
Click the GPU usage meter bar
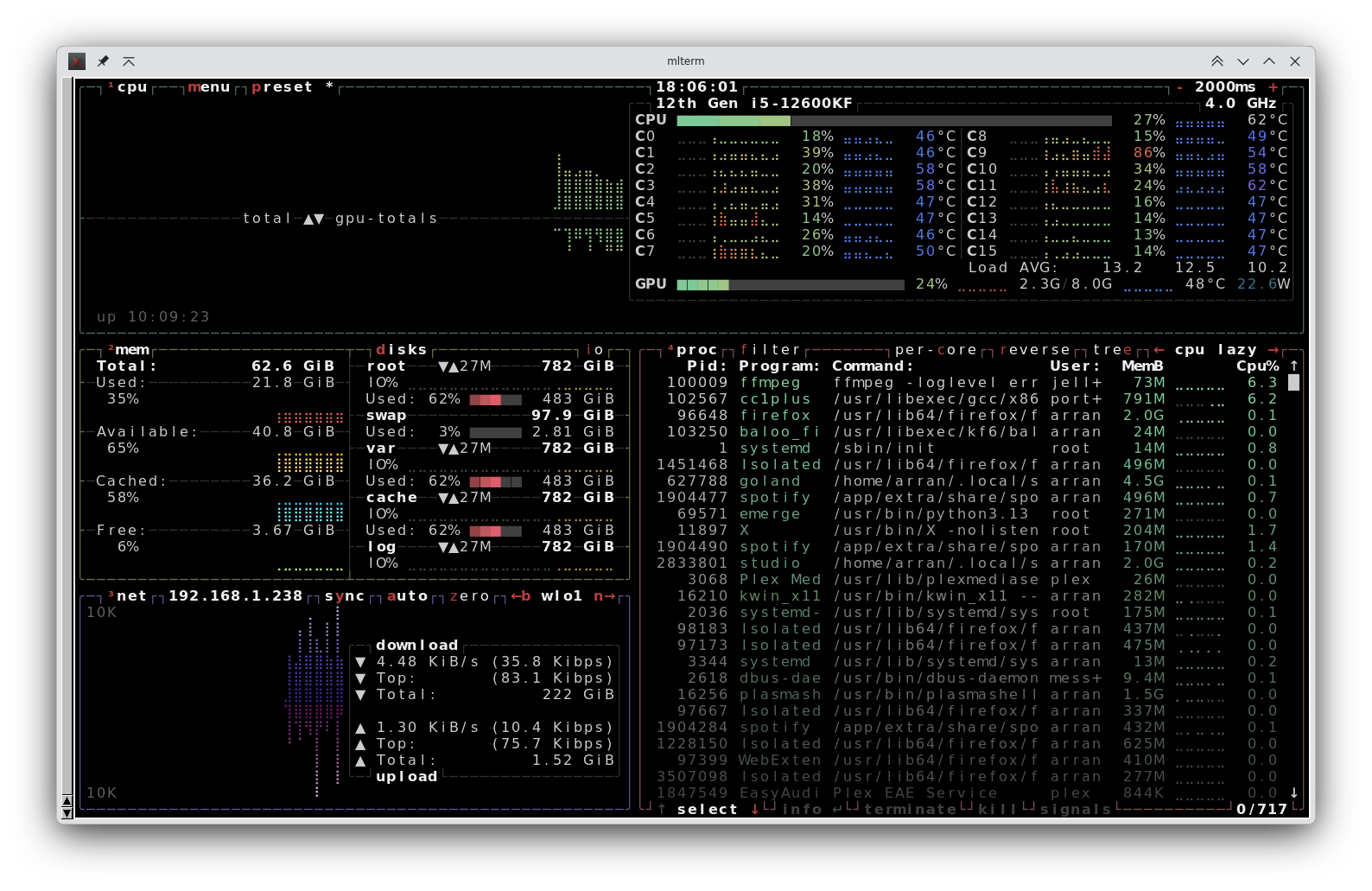(x=791, y=284)
